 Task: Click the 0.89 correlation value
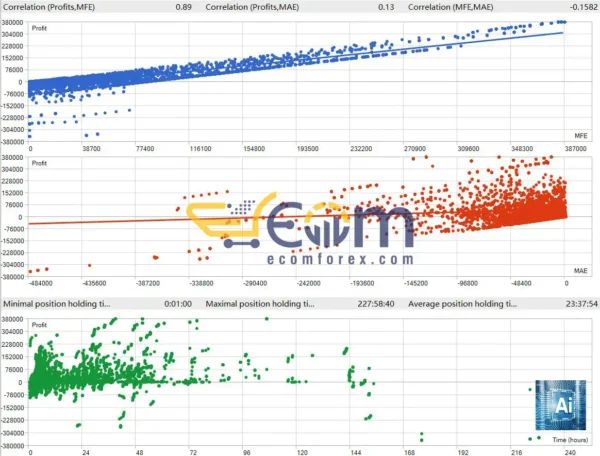tap(183, 7)
